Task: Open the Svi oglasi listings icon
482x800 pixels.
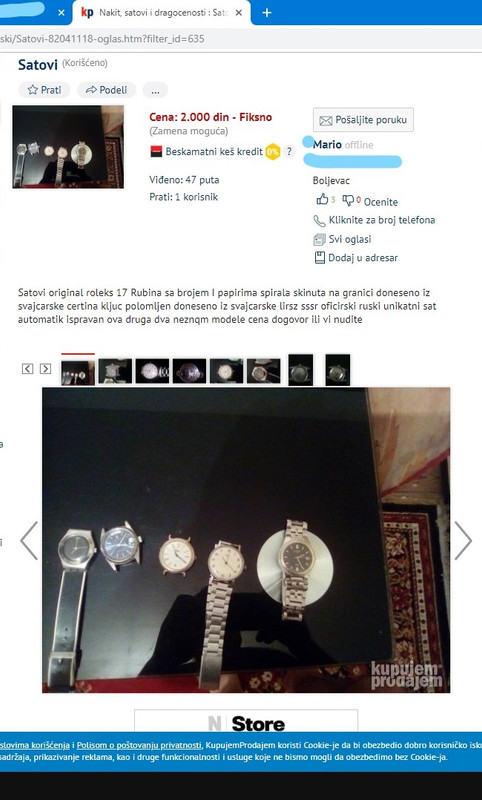Action: tap(319, 239)
